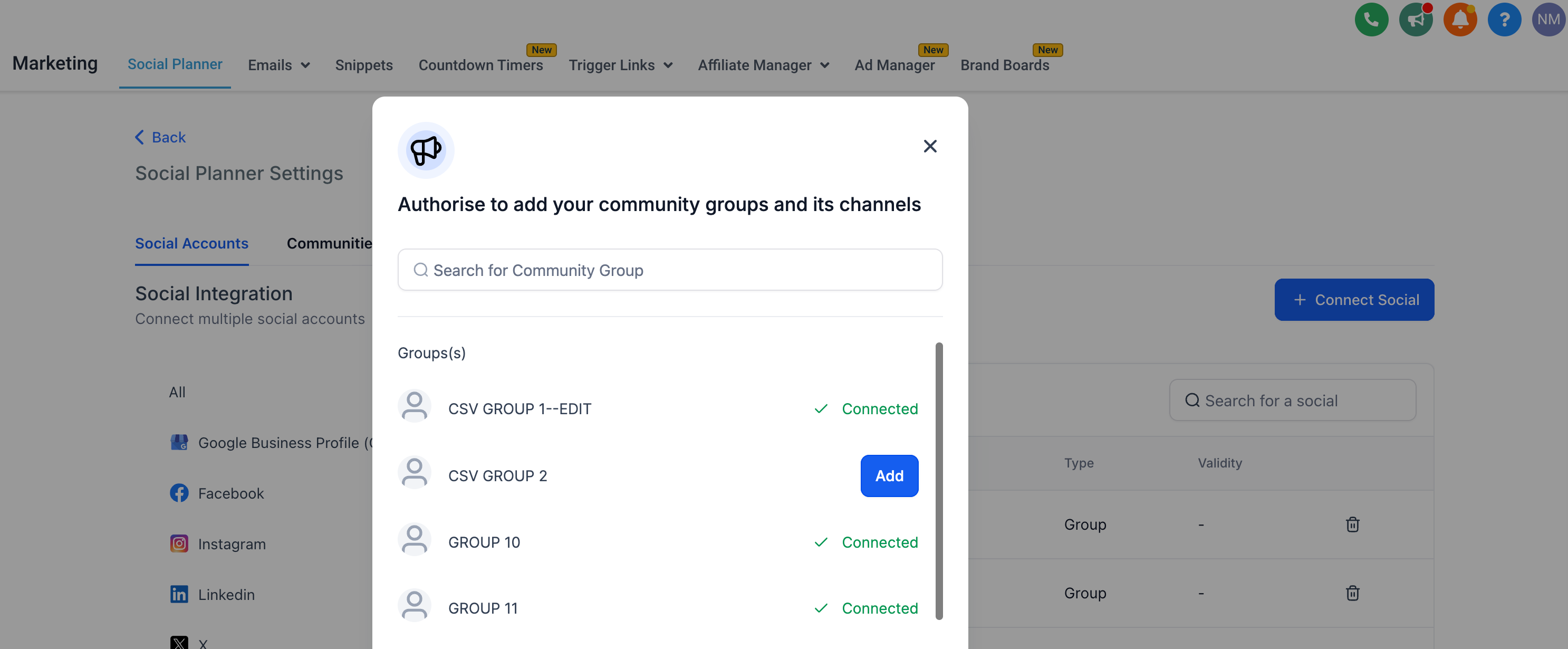The image size is (1568, 649).
Task: Open the orange notifications bell
Action: pyautogui.click(x=1460, y=20)
